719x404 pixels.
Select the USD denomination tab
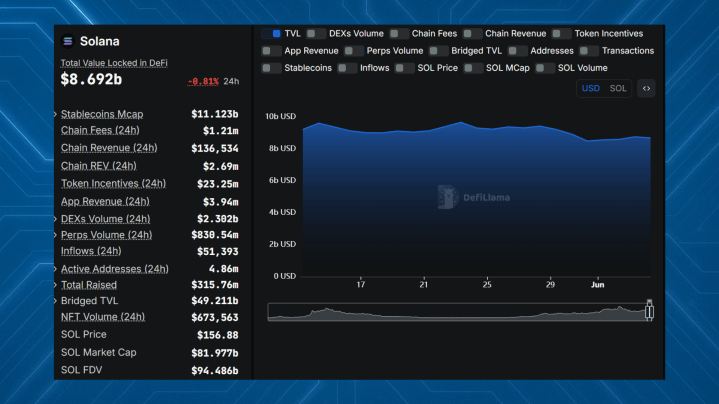point(591,89)
